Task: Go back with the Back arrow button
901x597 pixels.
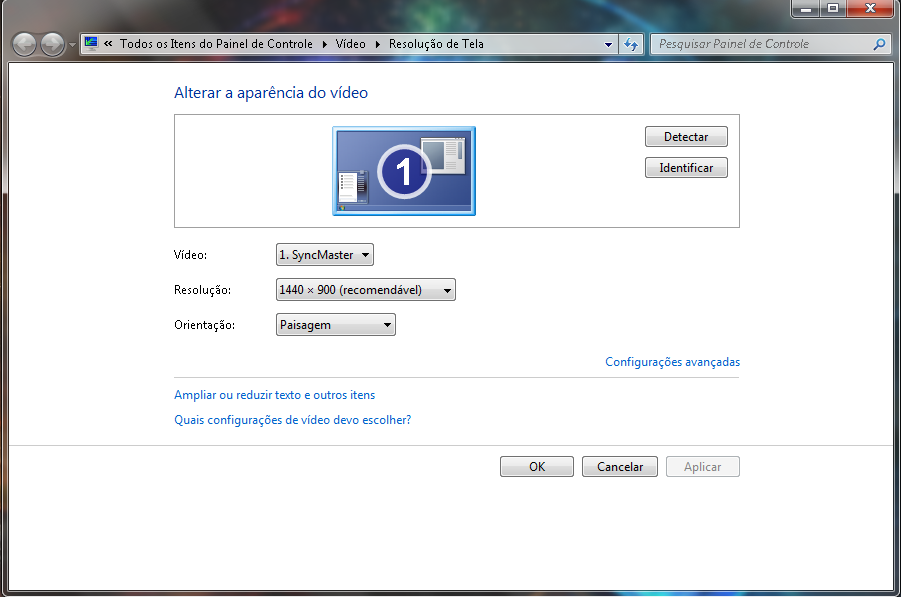Action: tap(24, 44)
